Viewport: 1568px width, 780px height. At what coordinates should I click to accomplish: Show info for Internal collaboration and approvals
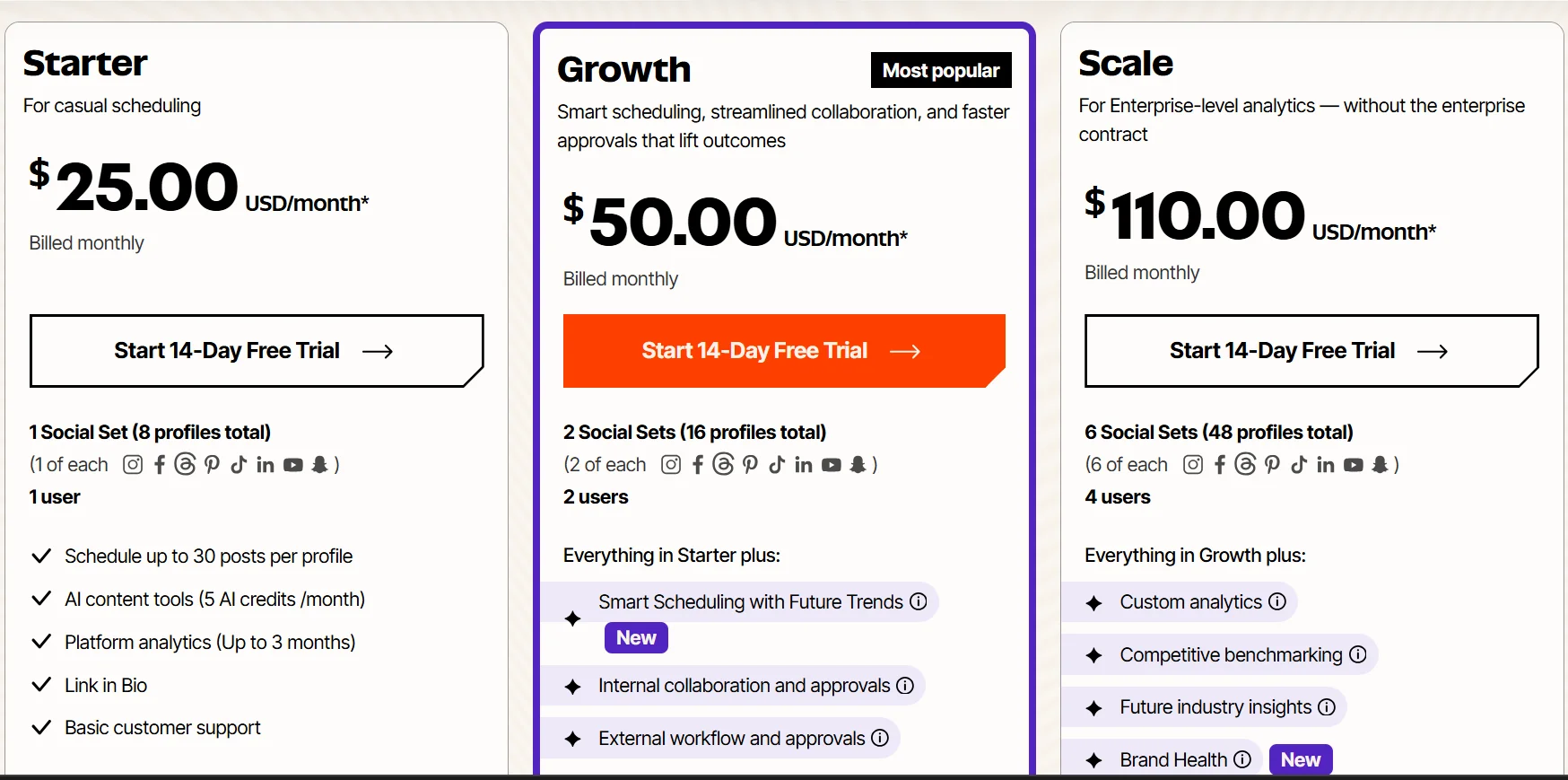pos(905,686)
